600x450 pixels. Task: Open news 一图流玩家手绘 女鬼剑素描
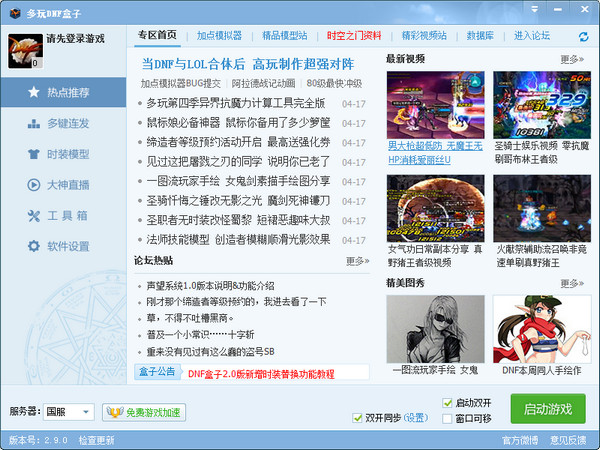(x=238, y=181)
